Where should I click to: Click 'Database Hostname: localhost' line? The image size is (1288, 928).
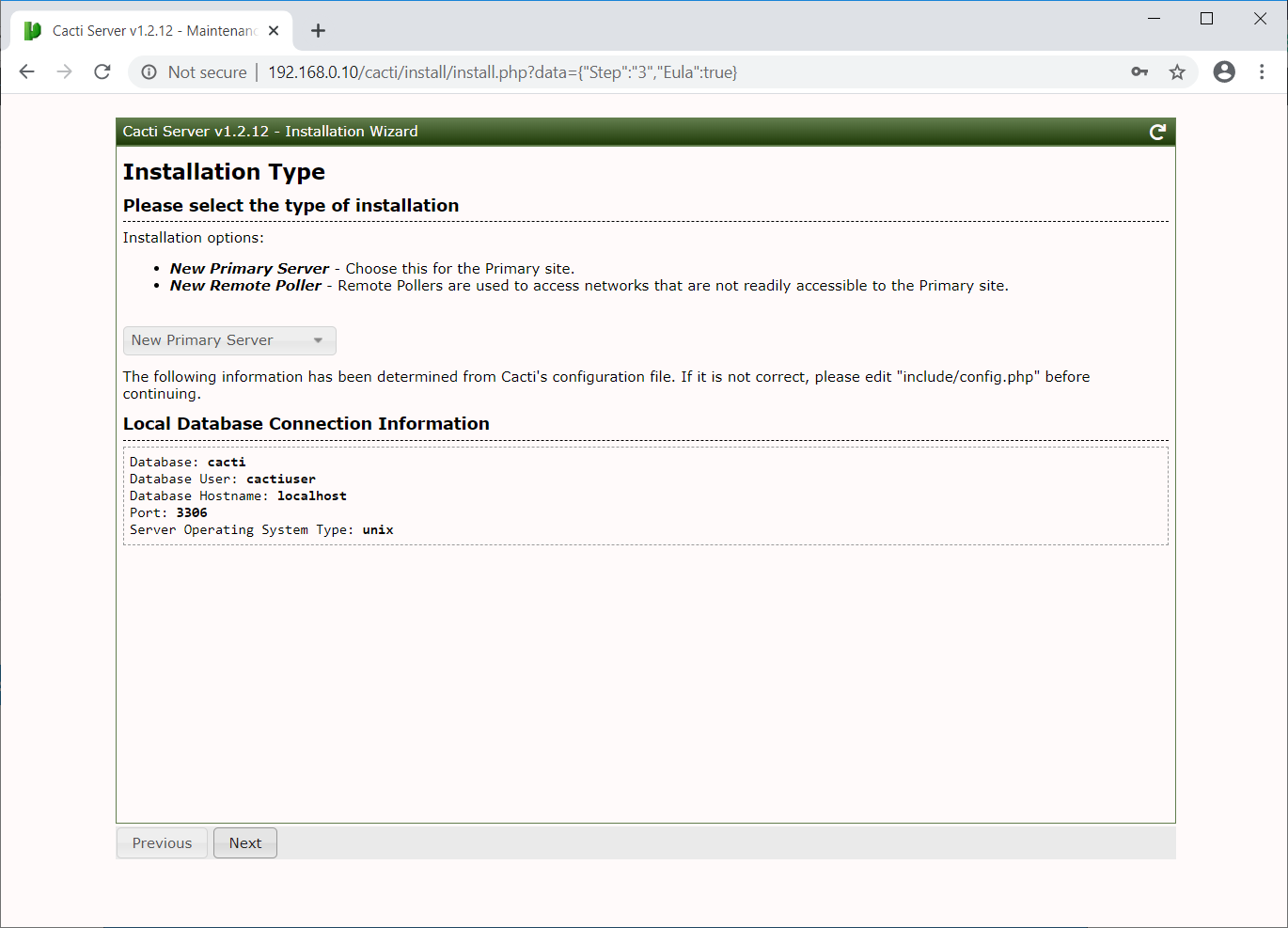pos(238,495)
